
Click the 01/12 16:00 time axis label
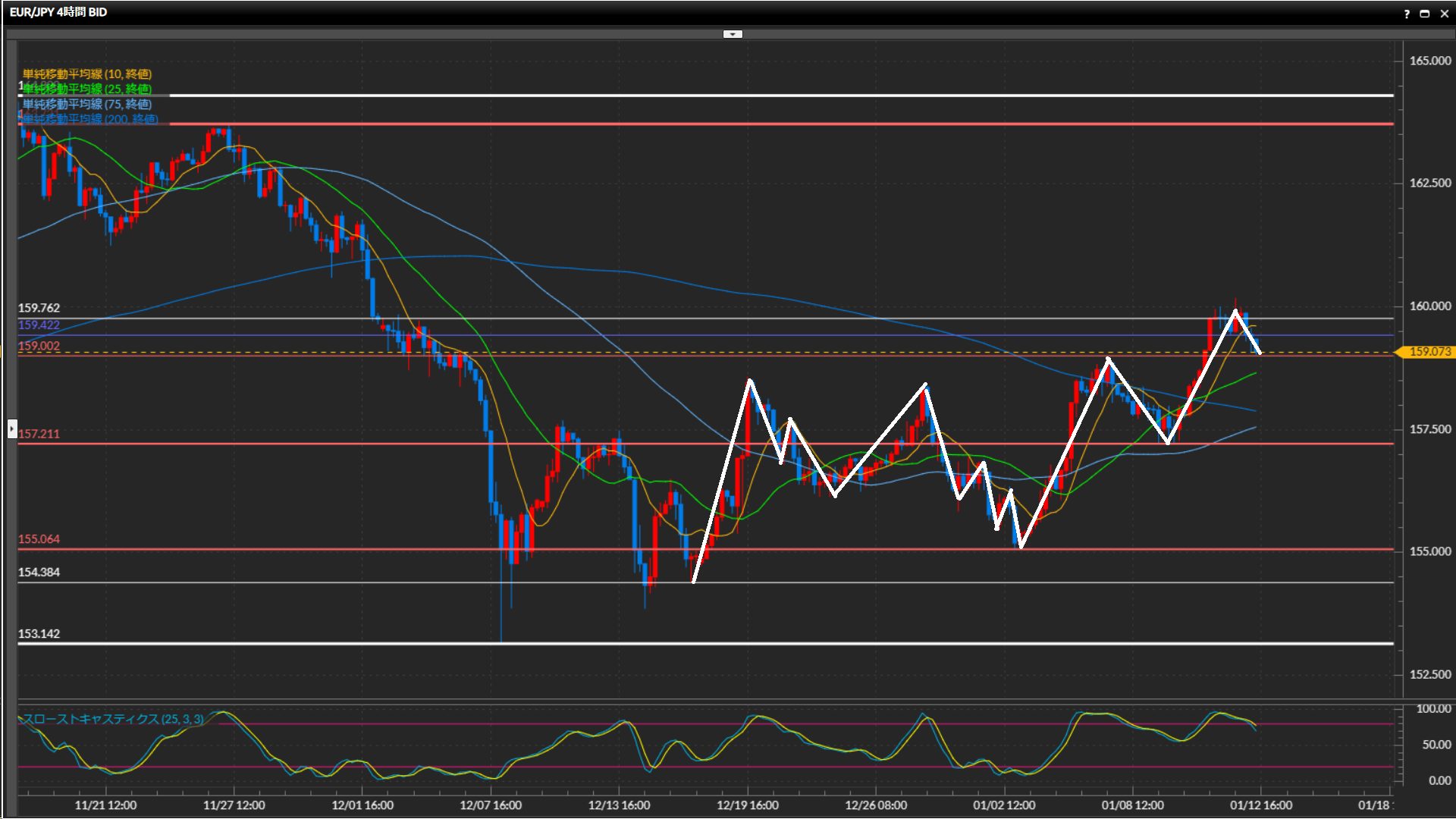point(1260,805)
